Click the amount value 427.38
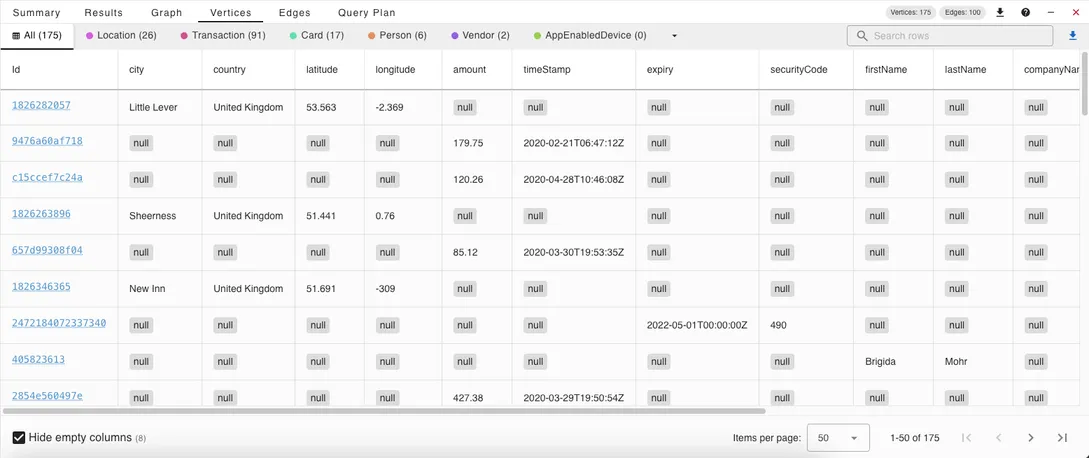This screenshot has width=1089, height=458. 468,398
